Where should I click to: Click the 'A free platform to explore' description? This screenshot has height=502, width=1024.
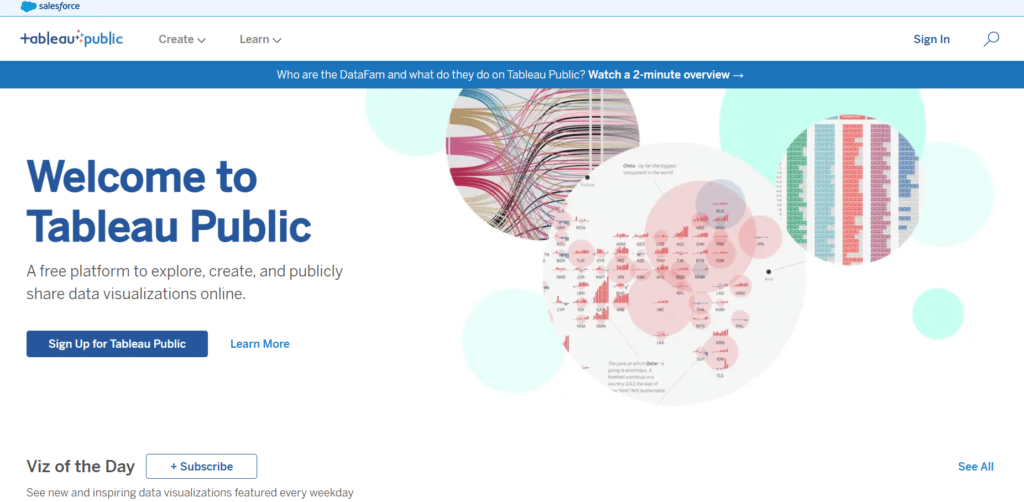click(184, 282)
